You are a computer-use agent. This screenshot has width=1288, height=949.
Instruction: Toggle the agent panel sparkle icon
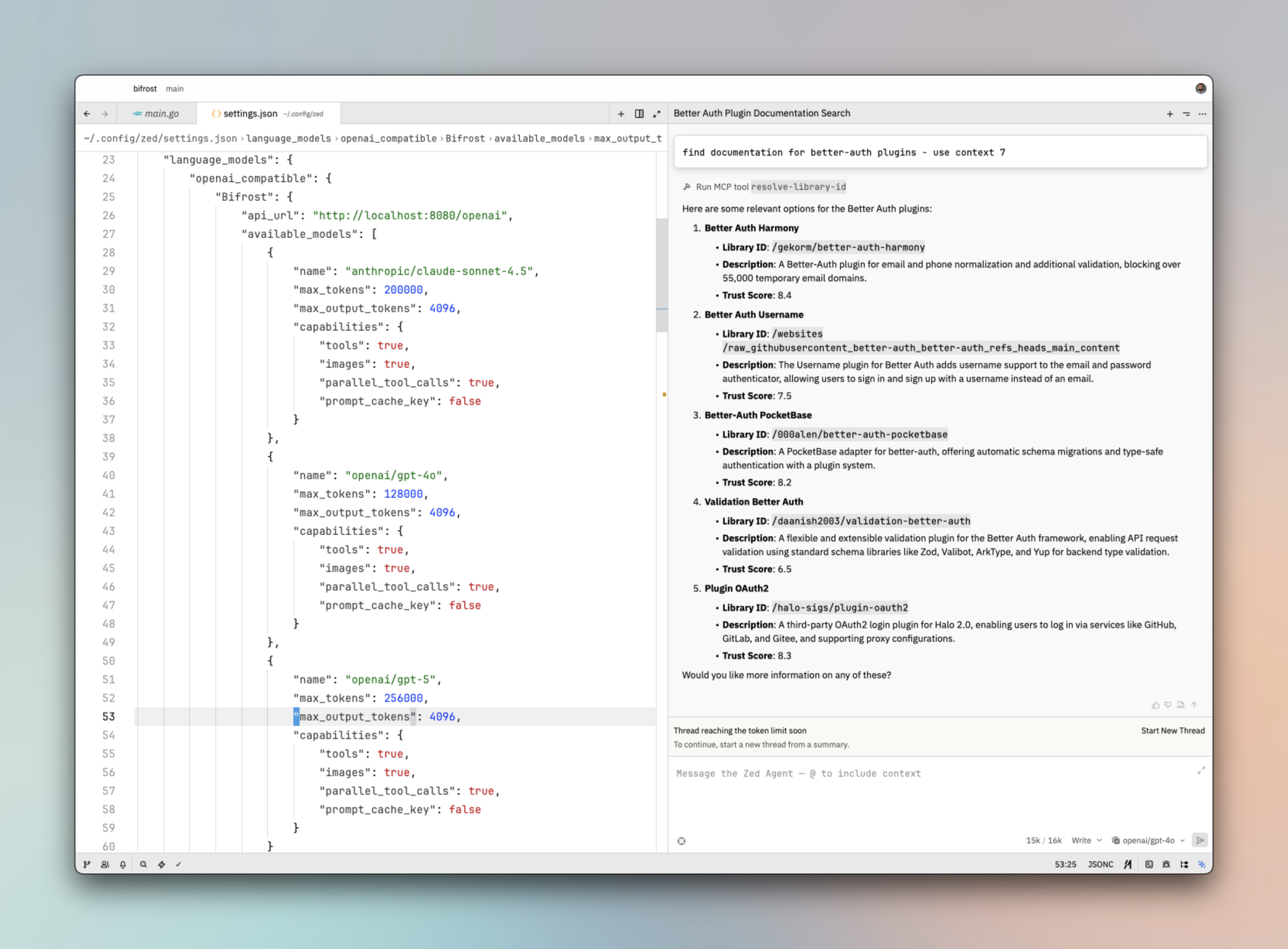(1201, 864)
